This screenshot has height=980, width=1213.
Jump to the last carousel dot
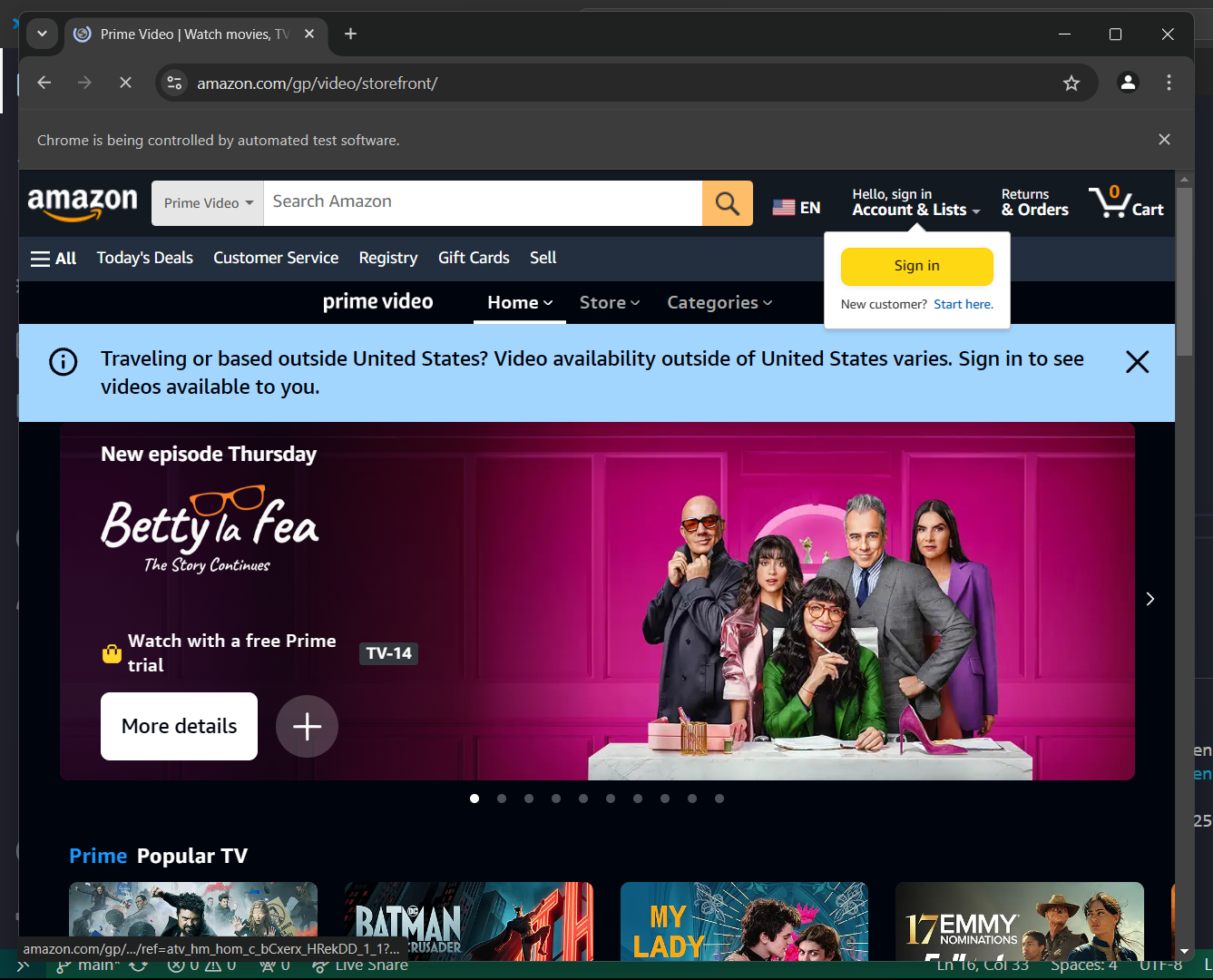[719, 799]
